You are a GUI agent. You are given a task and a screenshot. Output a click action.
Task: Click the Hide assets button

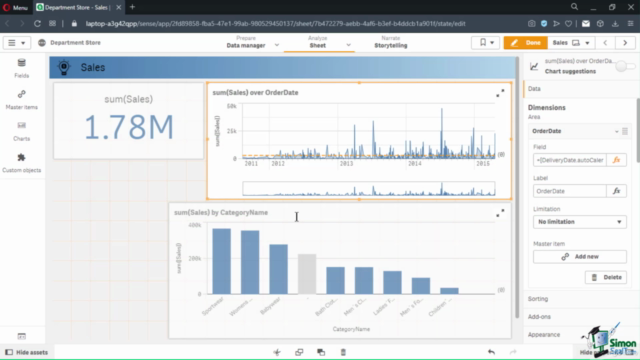pos(27,352)
